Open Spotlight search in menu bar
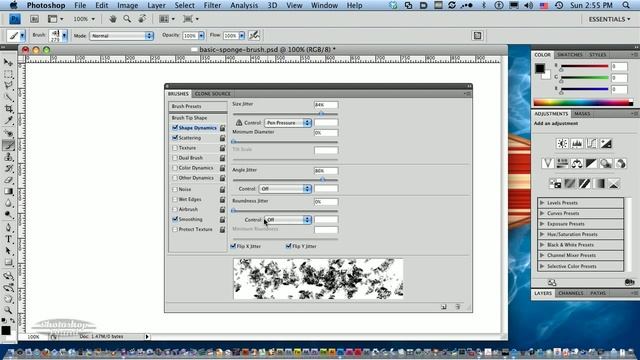The image size is (640, 360). 626,5
